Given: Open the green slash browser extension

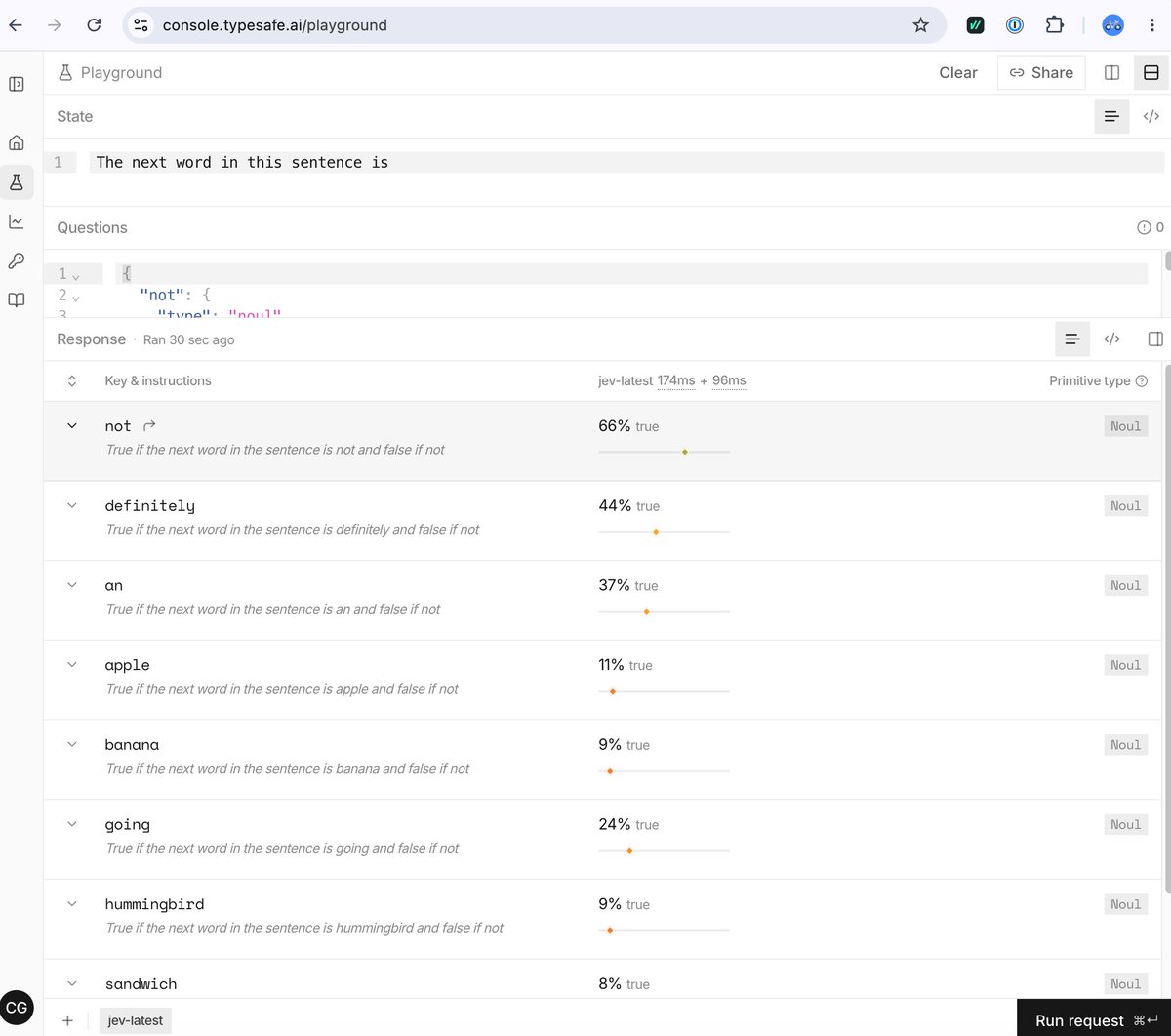Looking at the screenshot, I should coord(975,25).
